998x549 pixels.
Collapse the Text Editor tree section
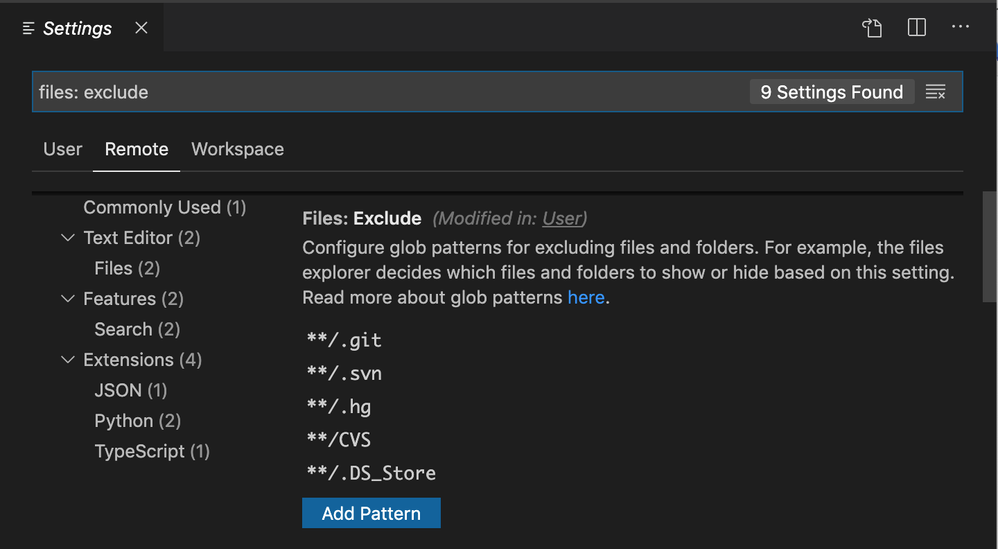pos(67,237)
